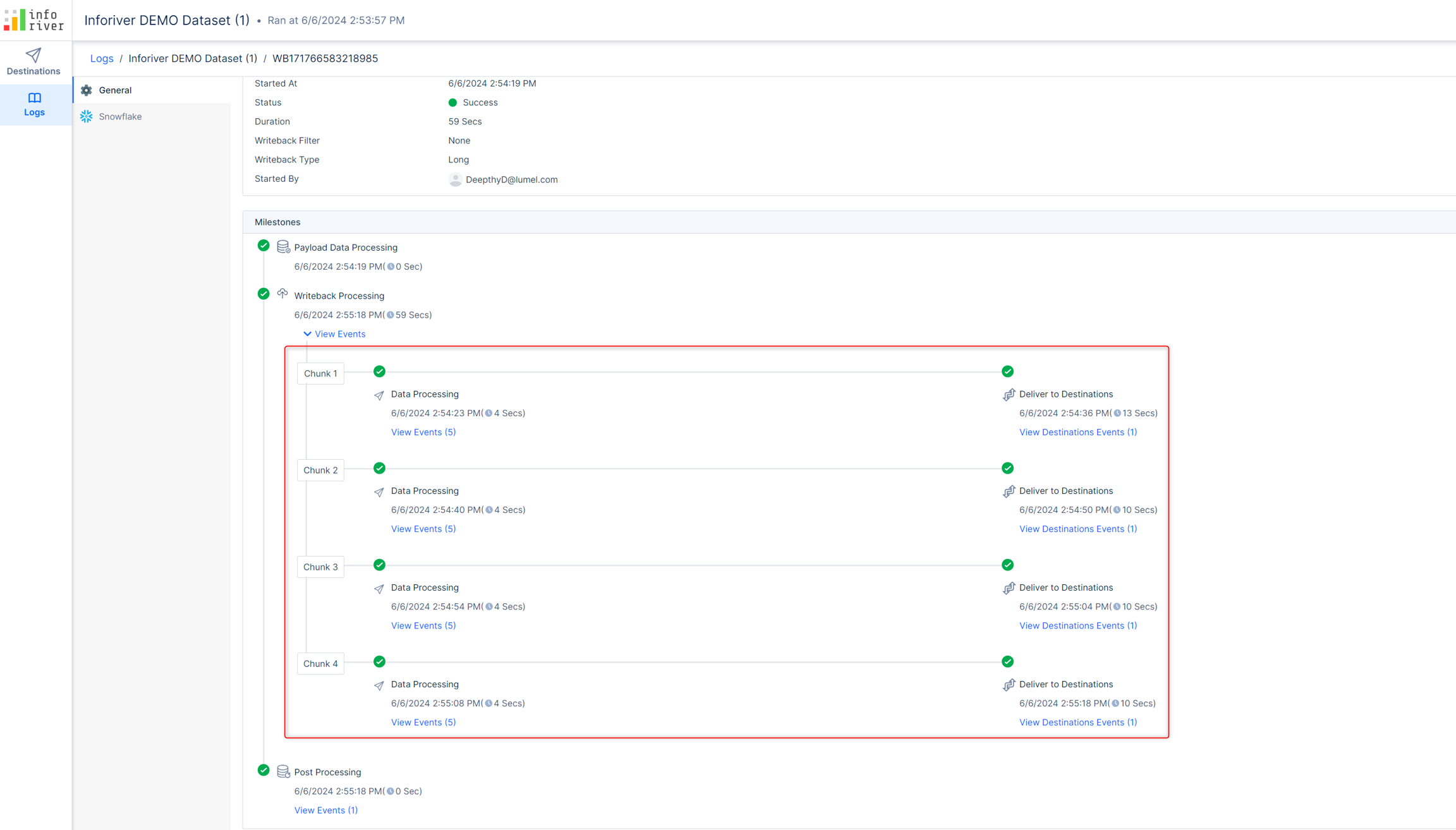Expand Chunk 3 View Destinations Events (1)
The image size is (1456, 830).
click(x=1077, y=625)
